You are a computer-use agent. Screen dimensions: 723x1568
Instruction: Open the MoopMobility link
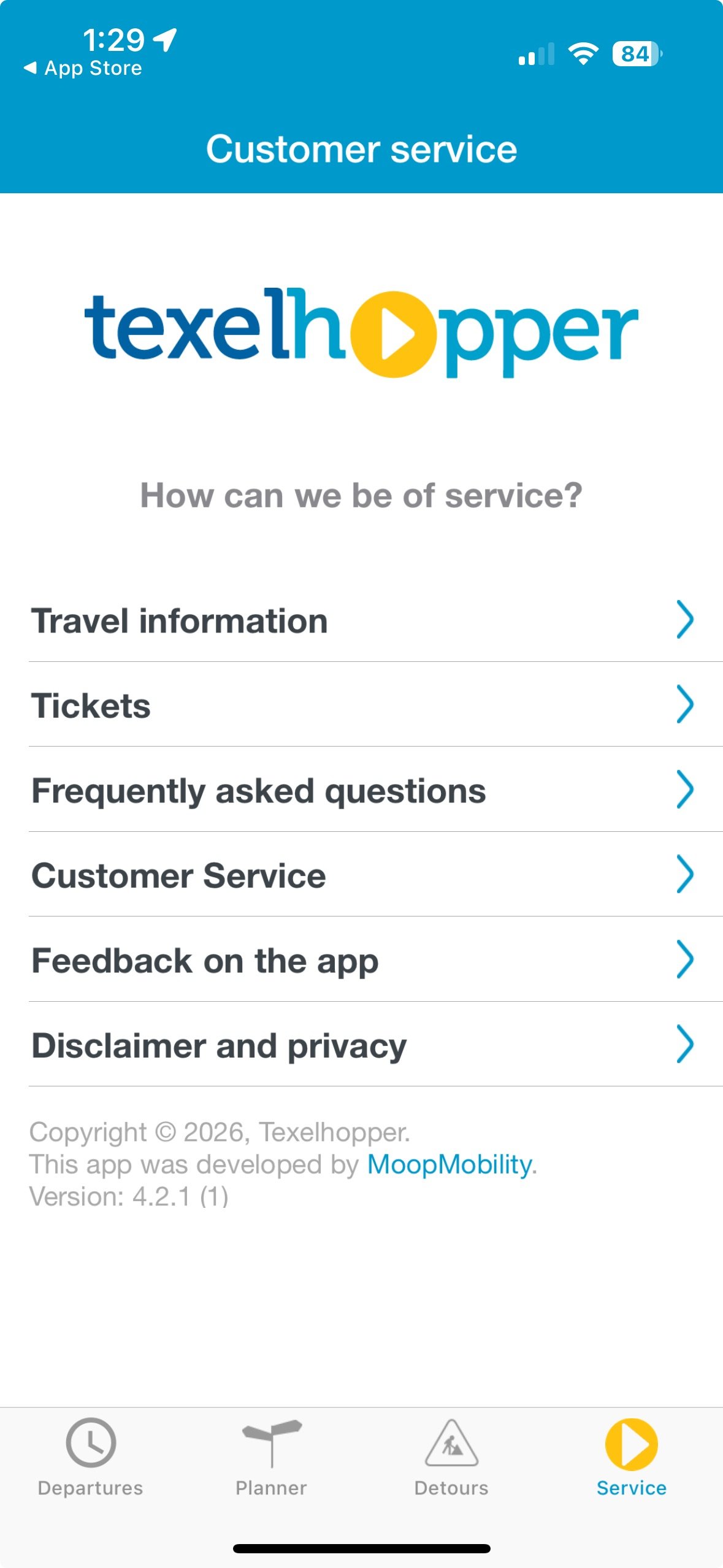pyautogui.click(x=449, y=1164)
